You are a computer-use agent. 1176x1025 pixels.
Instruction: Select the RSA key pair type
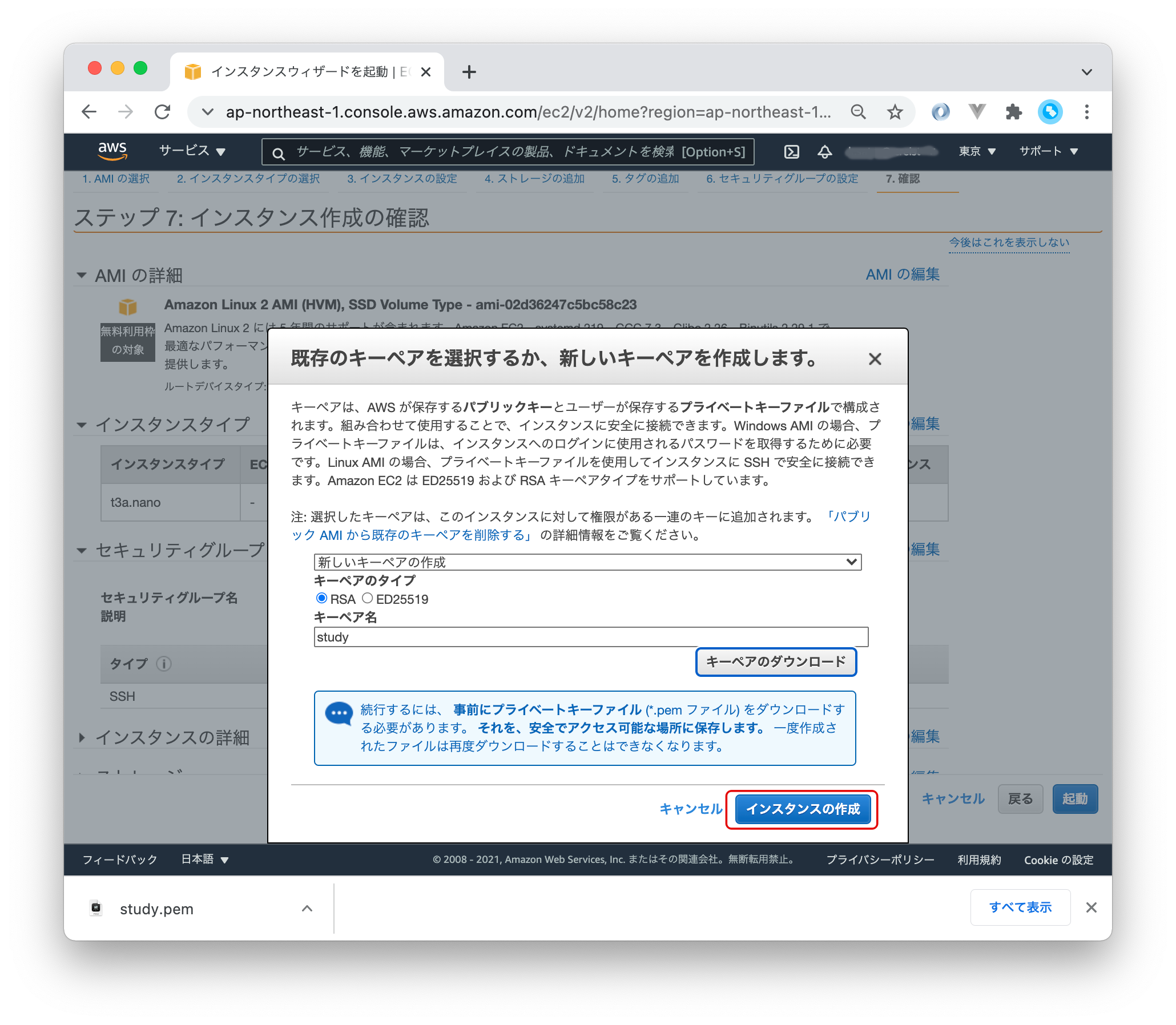tap(321, 598)
